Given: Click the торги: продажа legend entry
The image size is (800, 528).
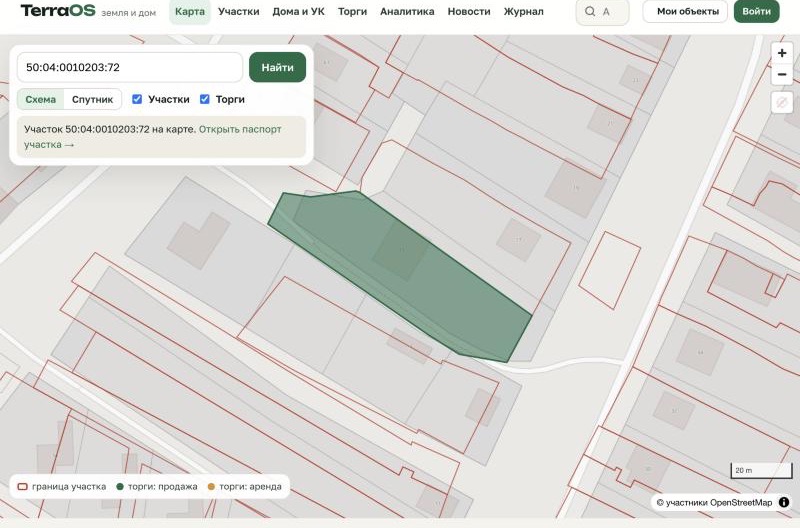Looking at the screenshot, I should tap(157, 487).
